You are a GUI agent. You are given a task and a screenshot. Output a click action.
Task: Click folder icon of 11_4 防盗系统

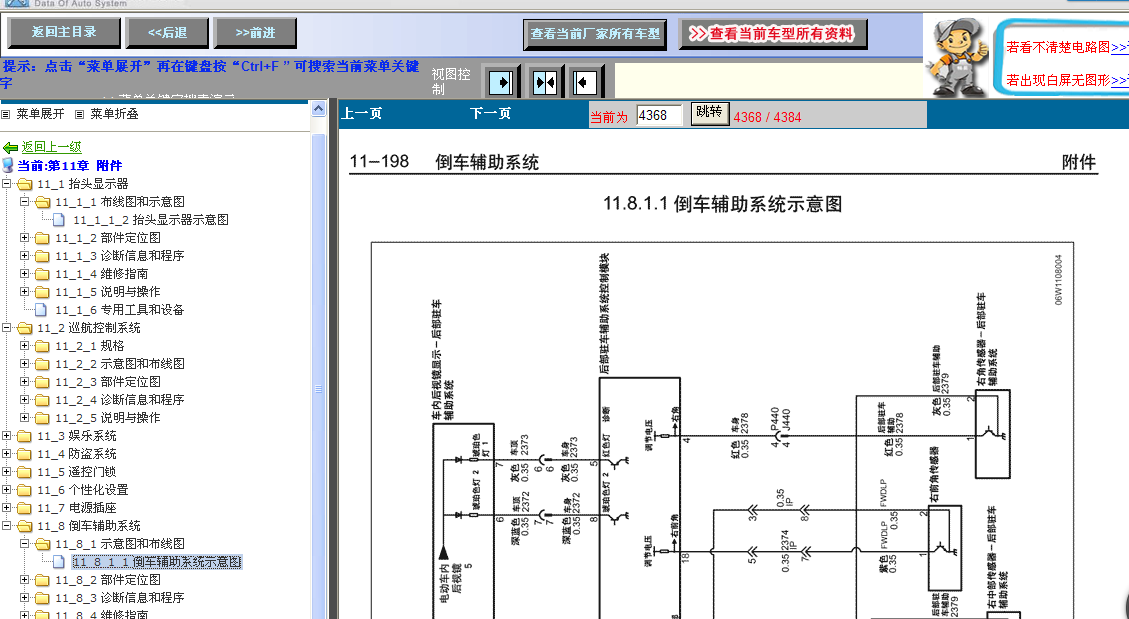25,454
